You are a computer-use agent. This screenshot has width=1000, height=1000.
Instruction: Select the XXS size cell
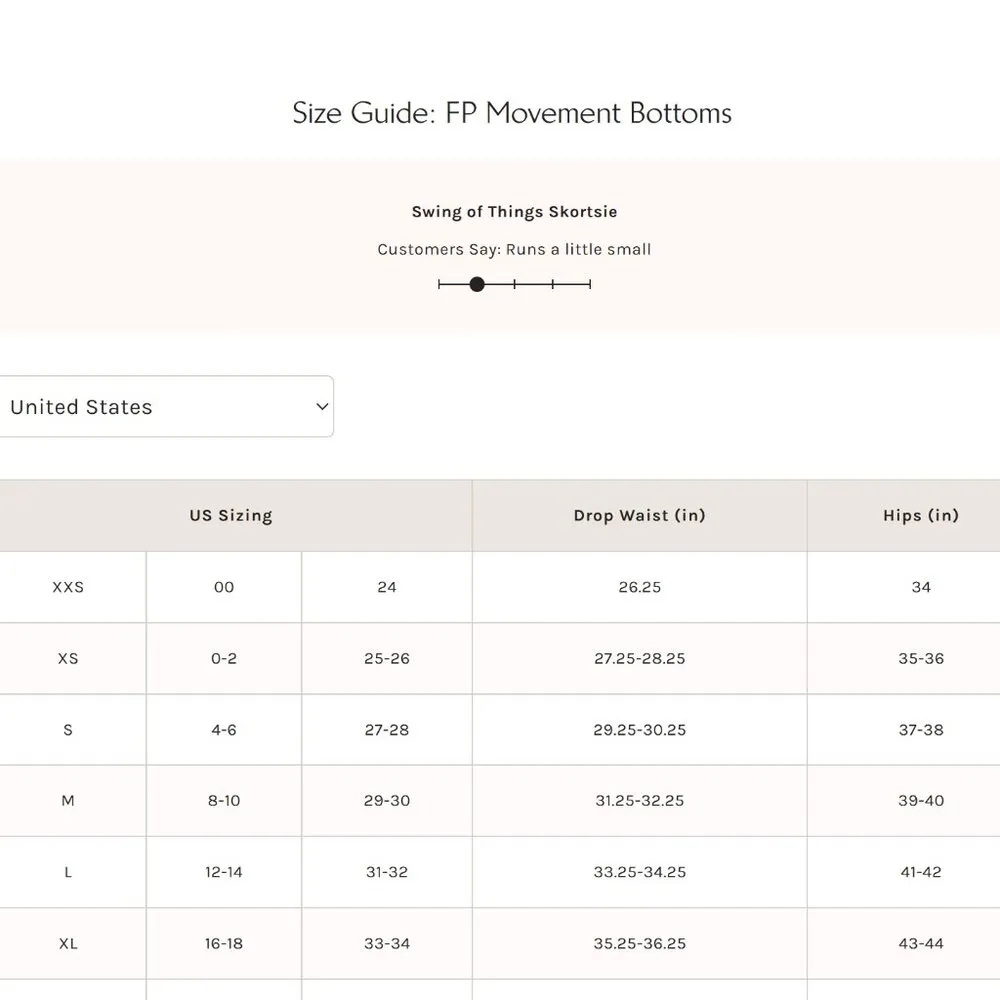[x=68, y=587]
